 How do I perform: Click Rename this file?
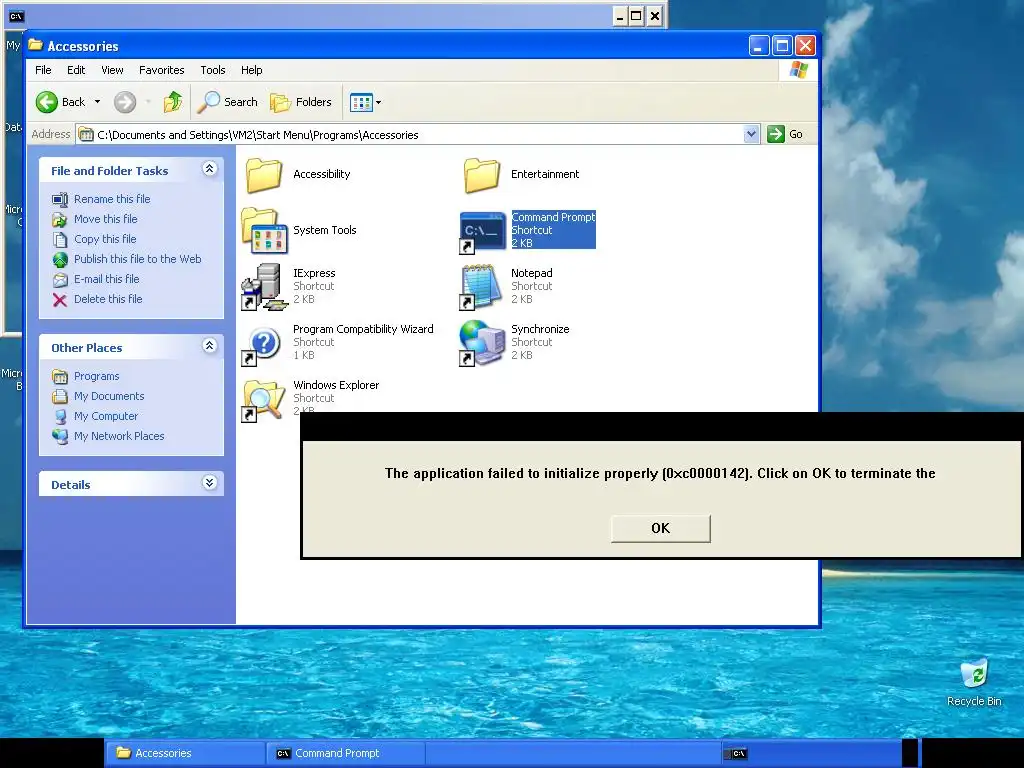click(x=112, y=199)
